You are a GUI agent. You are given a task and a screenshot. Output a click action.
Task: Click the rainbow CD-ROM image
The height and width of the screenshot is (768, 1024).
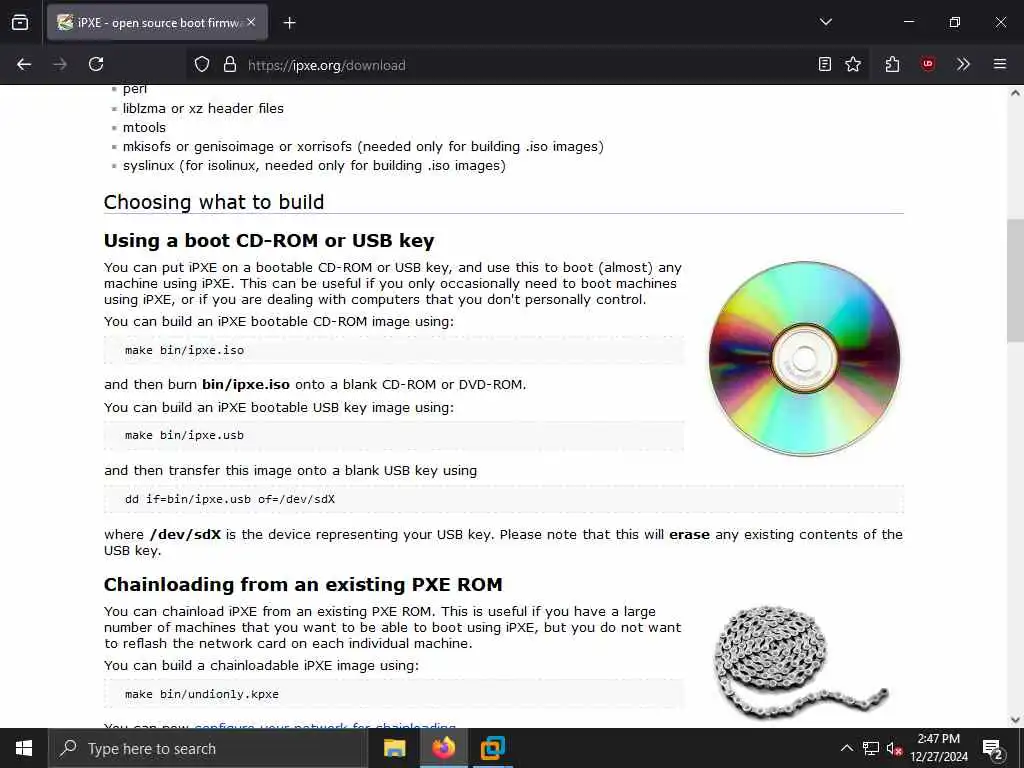[805, 359]
